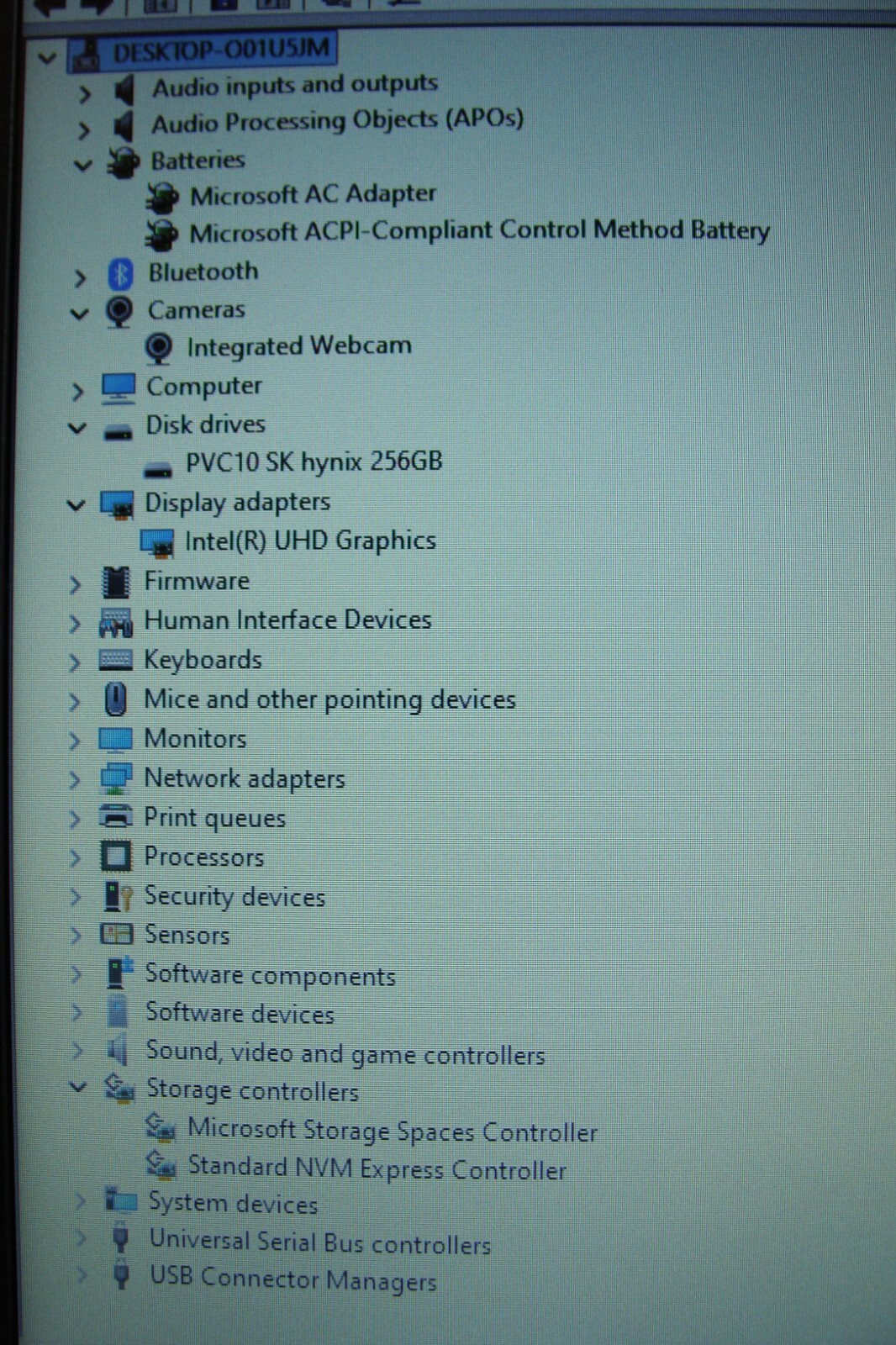Select the Monitors category label
Viewport: 896px width, 1345px height.
click(x=195, y=739)
